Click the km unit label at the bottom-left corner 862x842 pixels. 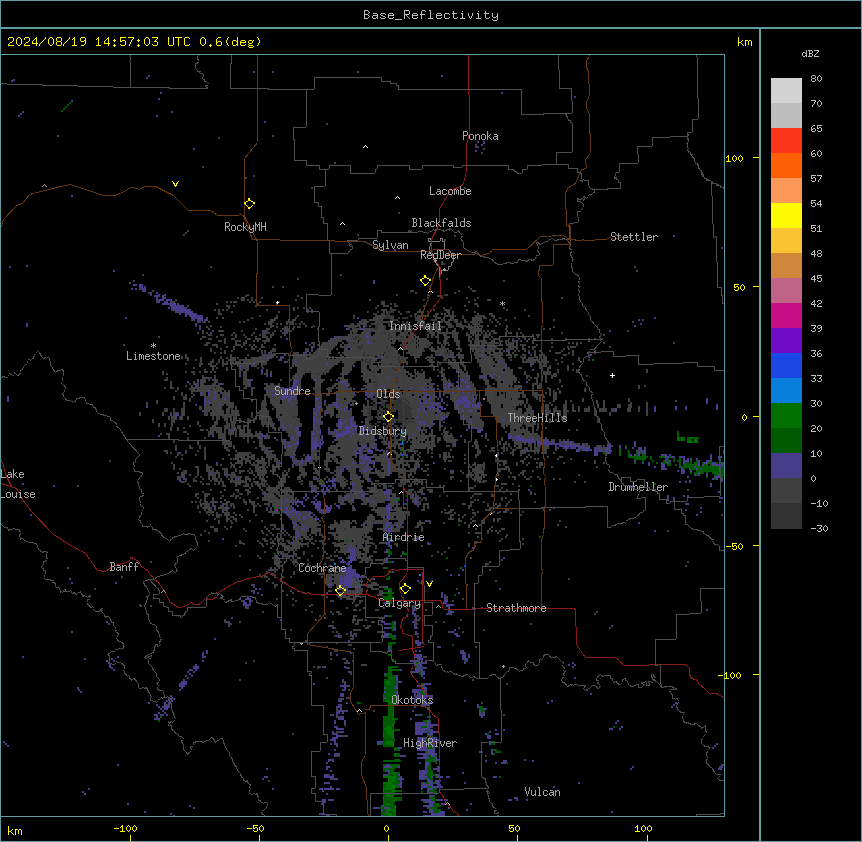tap(14, 830)
